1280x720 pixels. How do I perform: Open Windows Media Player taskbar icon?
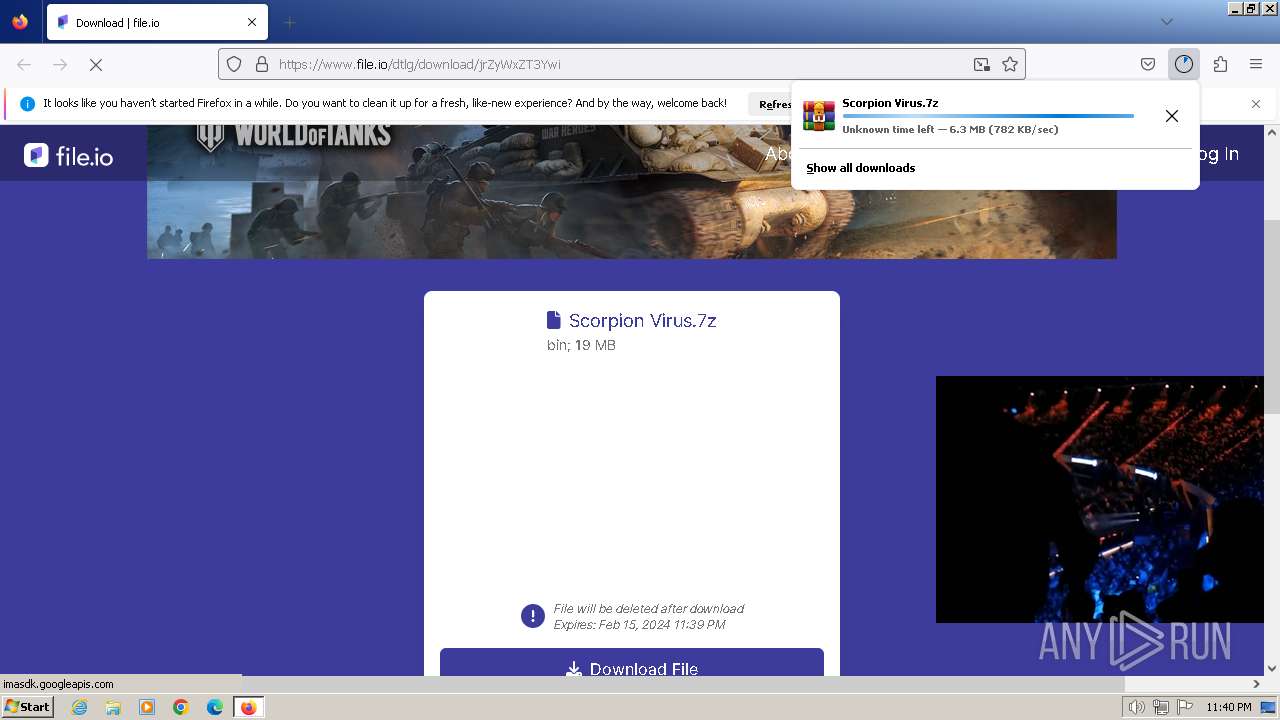147,707
